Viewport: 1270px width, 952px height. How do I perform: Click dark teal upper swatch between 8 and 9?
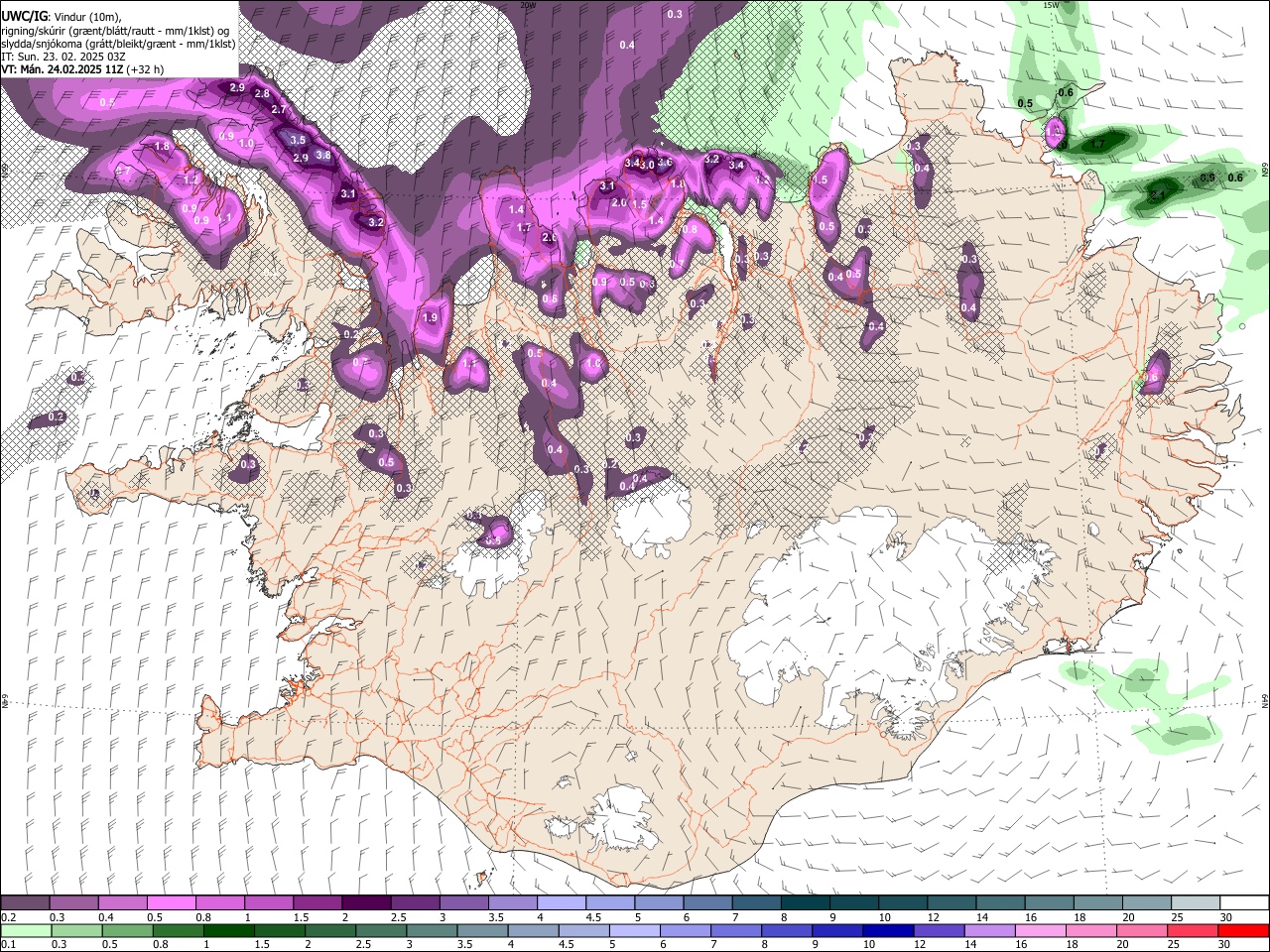[805, 902]
